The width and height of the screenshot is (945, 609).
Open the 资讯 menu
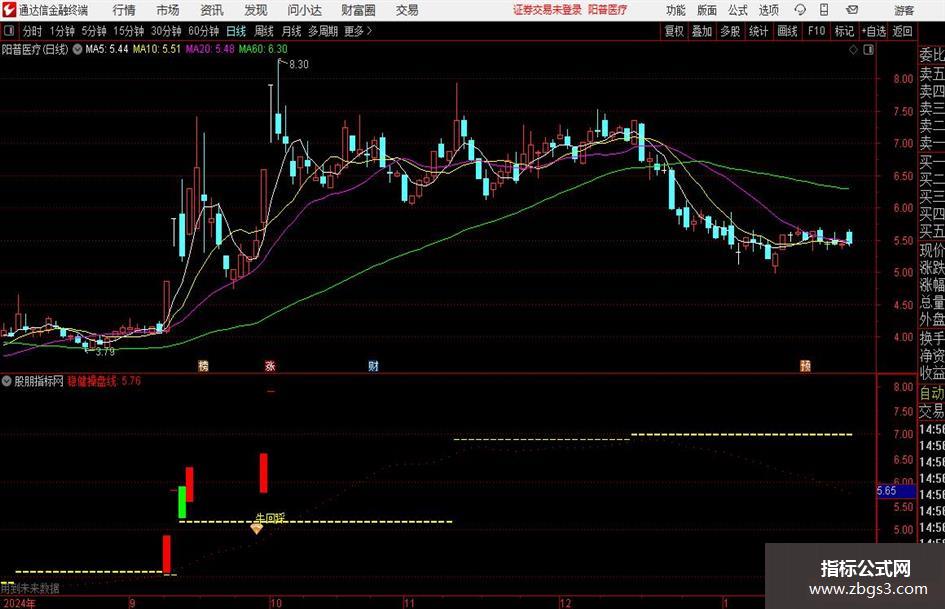point(212,10)
